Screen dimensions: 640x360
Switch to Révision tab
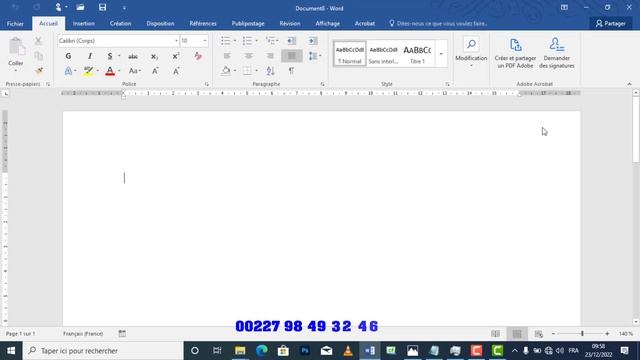pyautogui.click(x=290, y=24)
